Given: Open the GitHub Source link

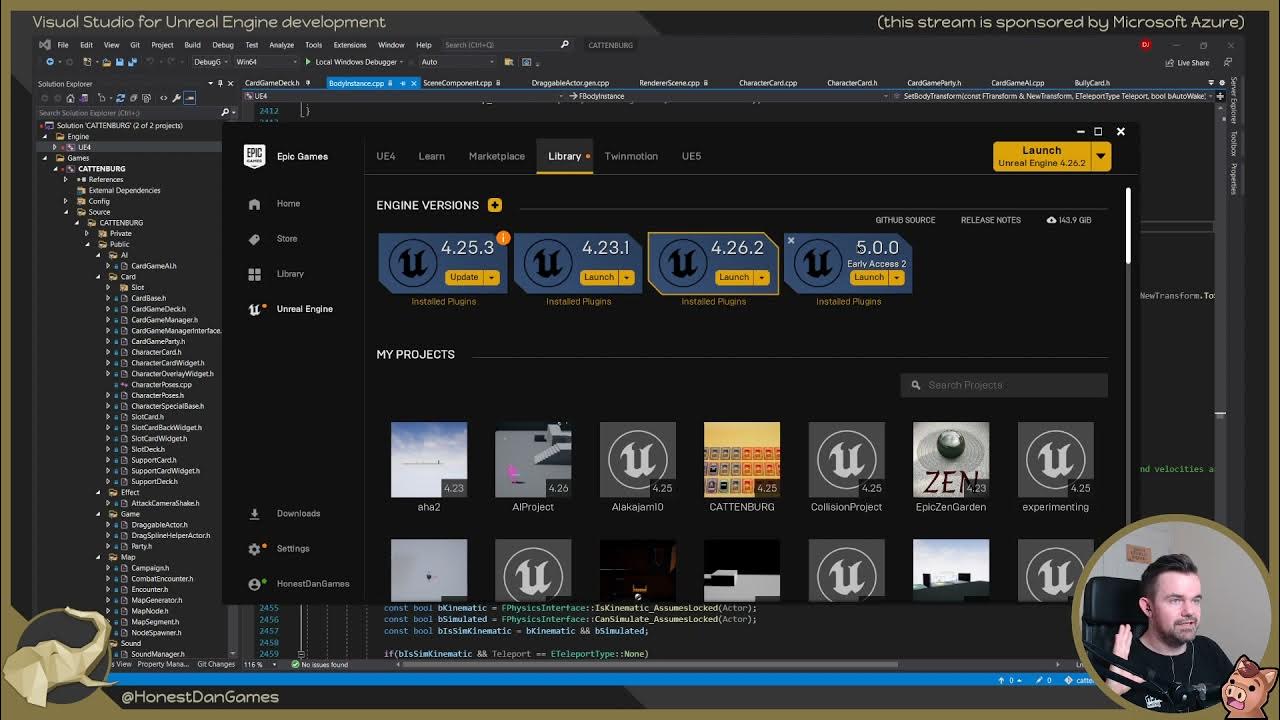Looking at the screenshot, I should [905, 220].
